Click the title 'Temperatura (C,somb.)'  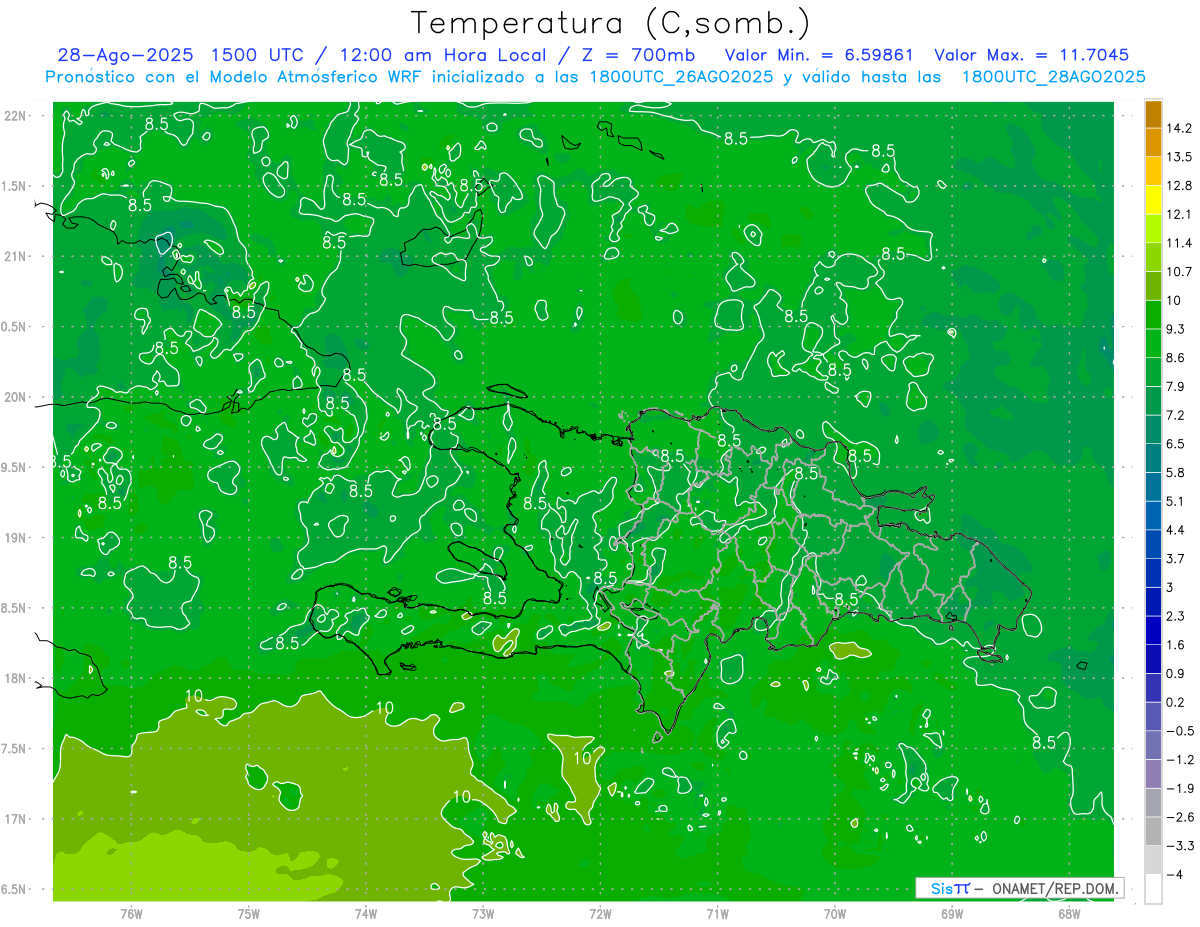tap(610, 23)
